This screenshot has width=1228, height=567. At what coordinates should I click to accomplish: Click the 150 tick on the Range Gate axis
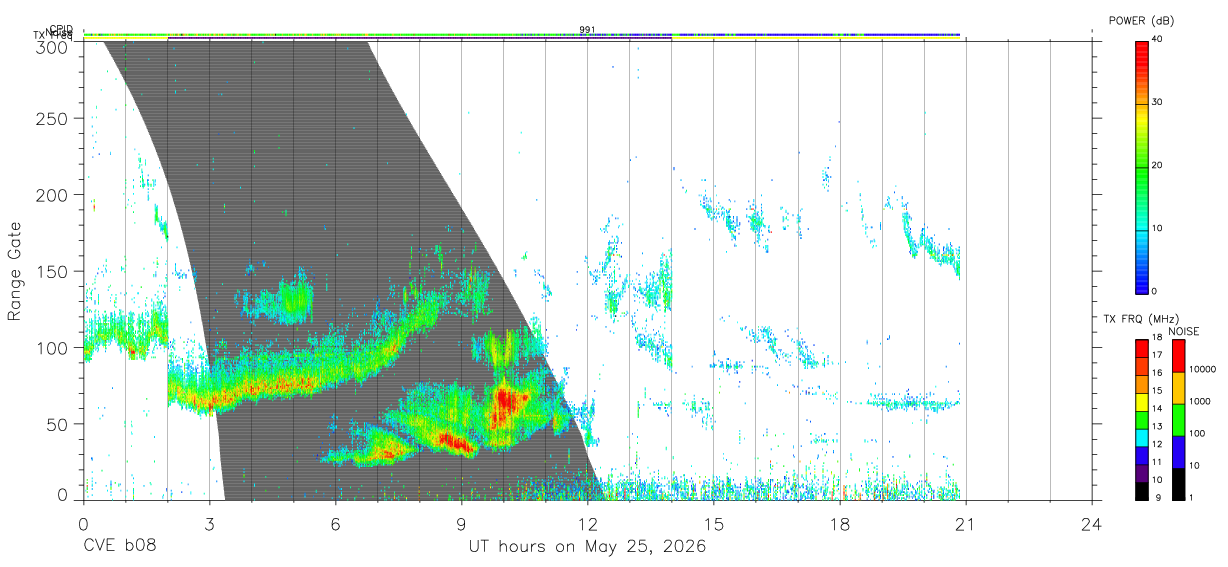[52, 271]
